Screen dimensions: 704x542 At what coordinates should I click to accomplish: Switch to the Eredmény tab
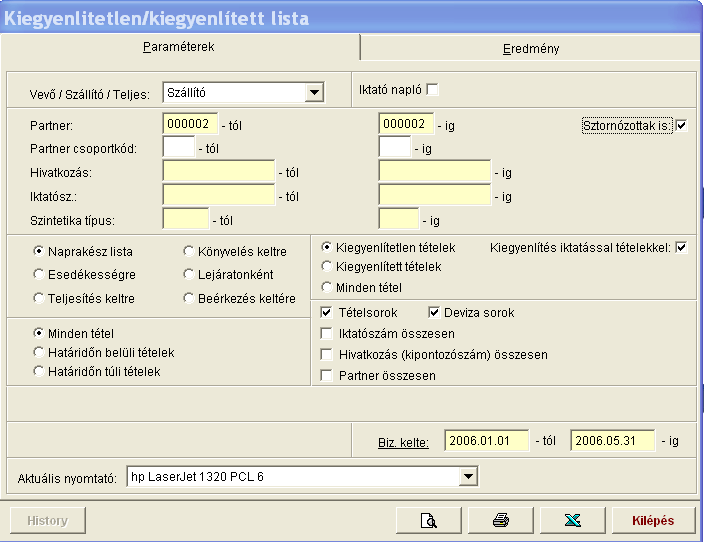[531, 48]
